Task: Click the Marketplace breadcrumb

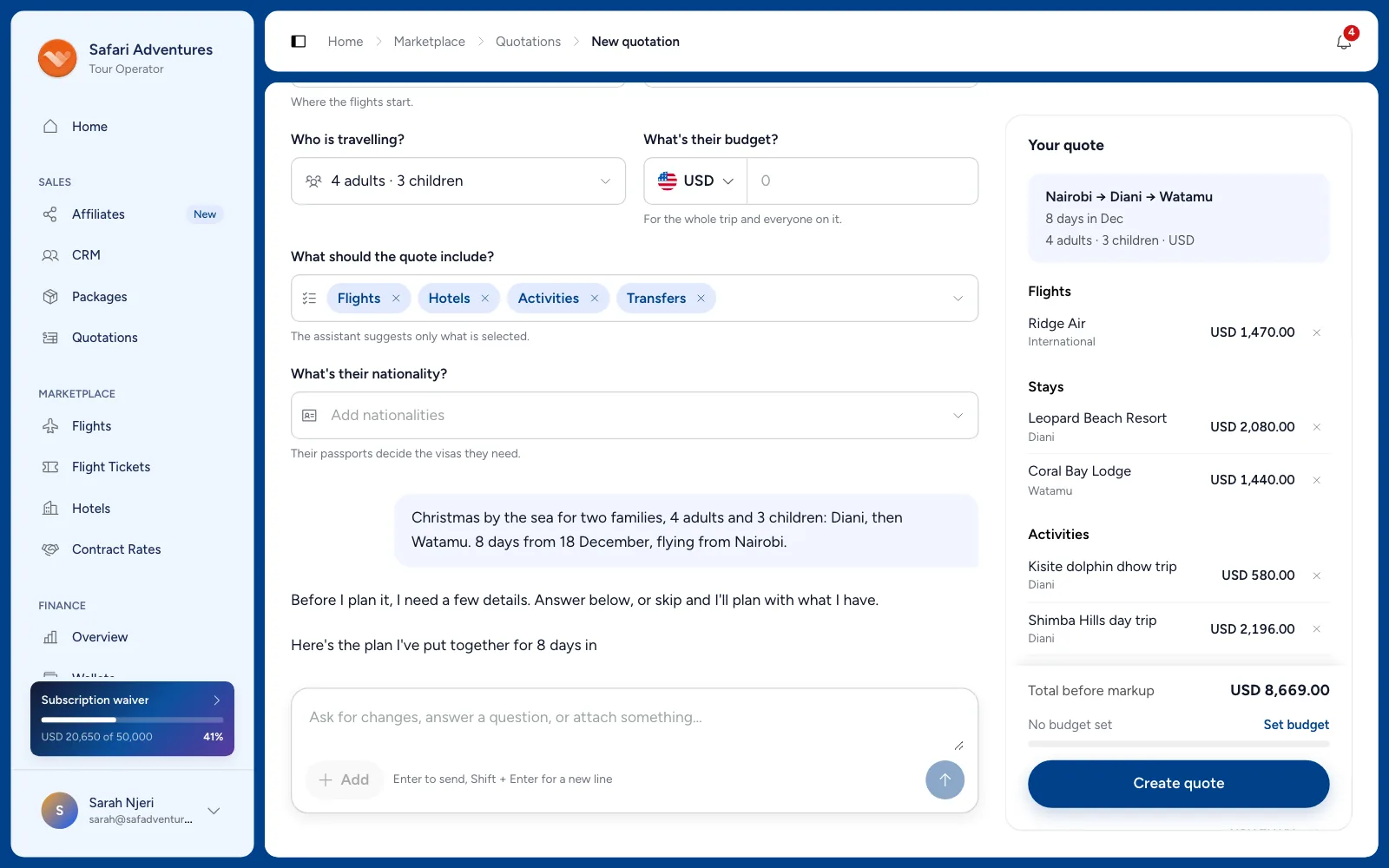Action: (x=429, y=42)
